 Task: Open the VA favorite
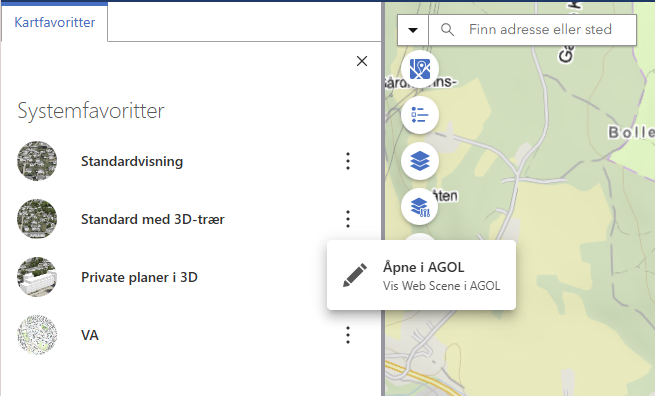(90, 335)
